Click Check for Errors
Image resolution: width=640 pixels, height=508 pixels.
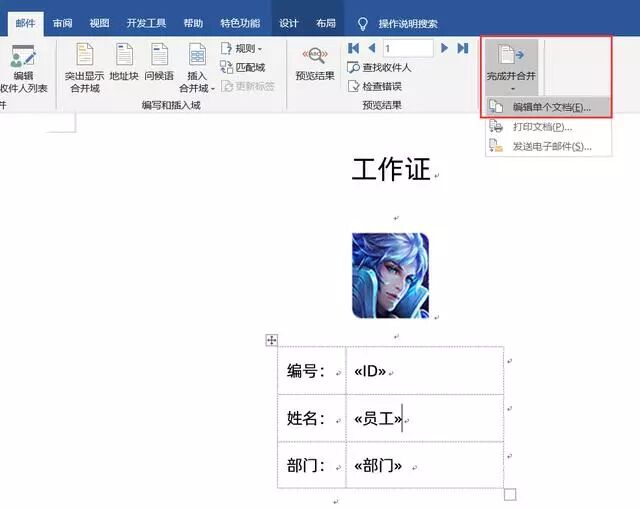(375, 86)
